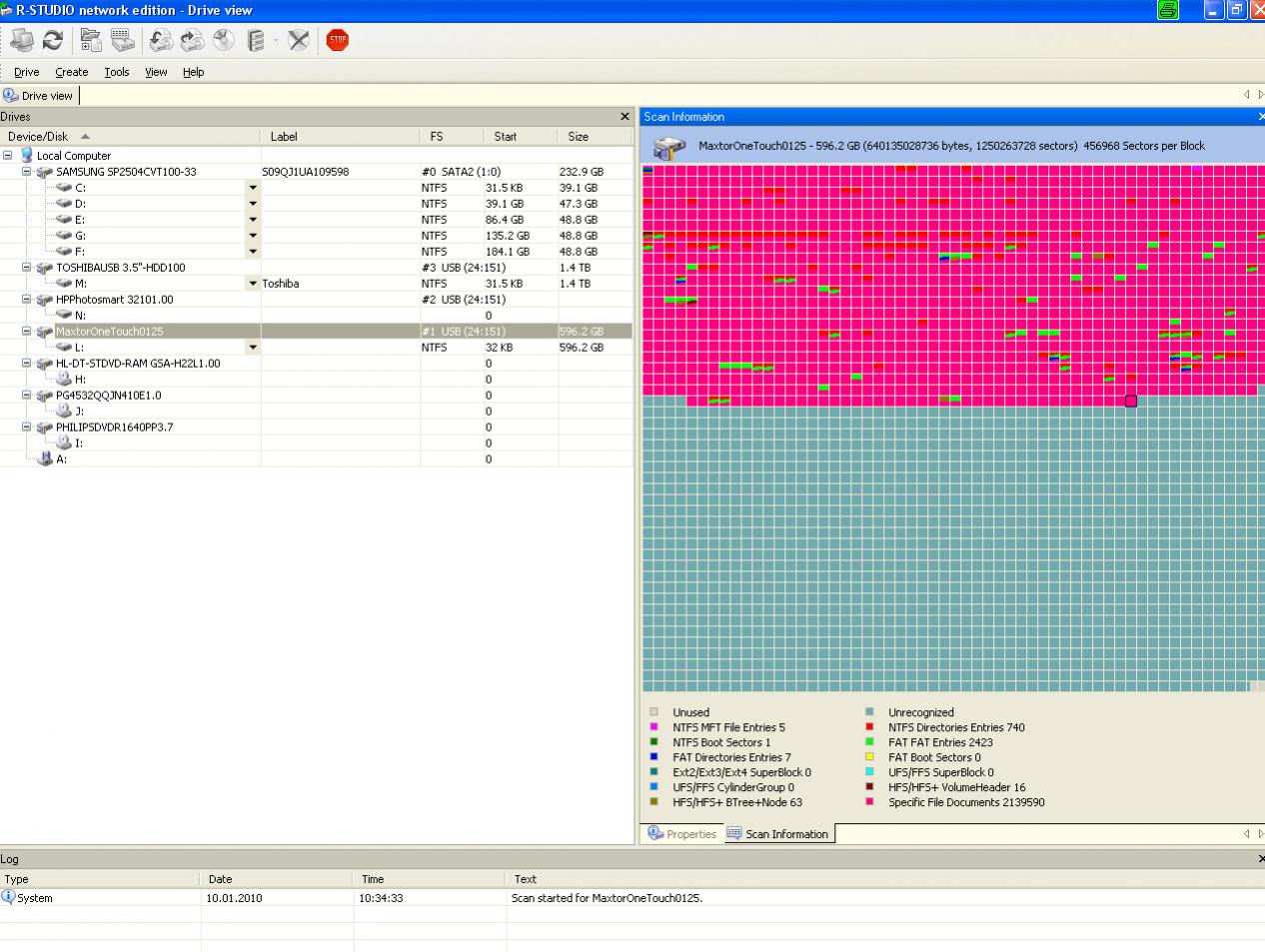Image resolution: width=1265 pixels, height=952 pixels.
Task: Select the N: drive under HPPhotosmart
Action: pos(316,316)
